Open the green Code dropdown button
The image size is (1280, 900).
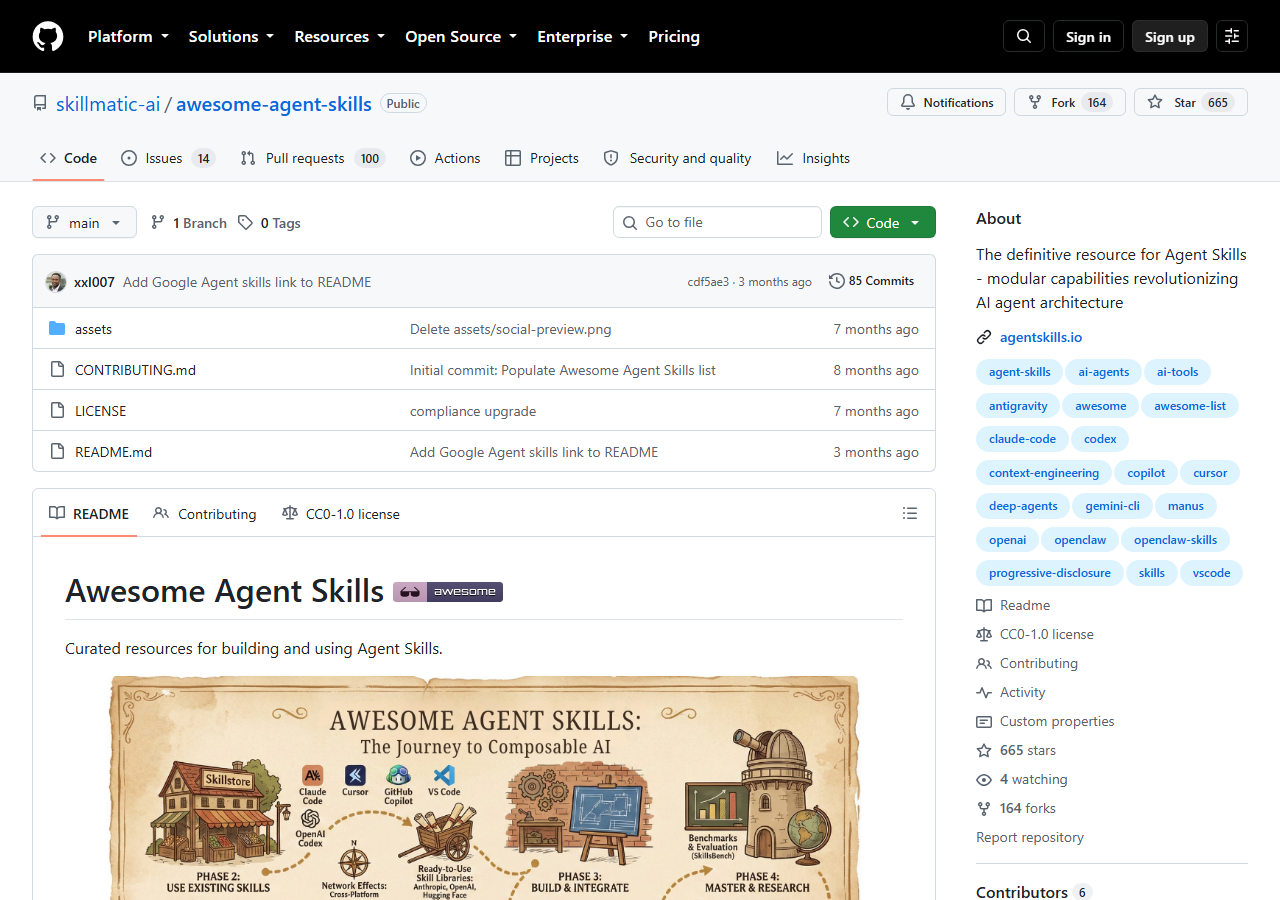[x=883, y=222]
